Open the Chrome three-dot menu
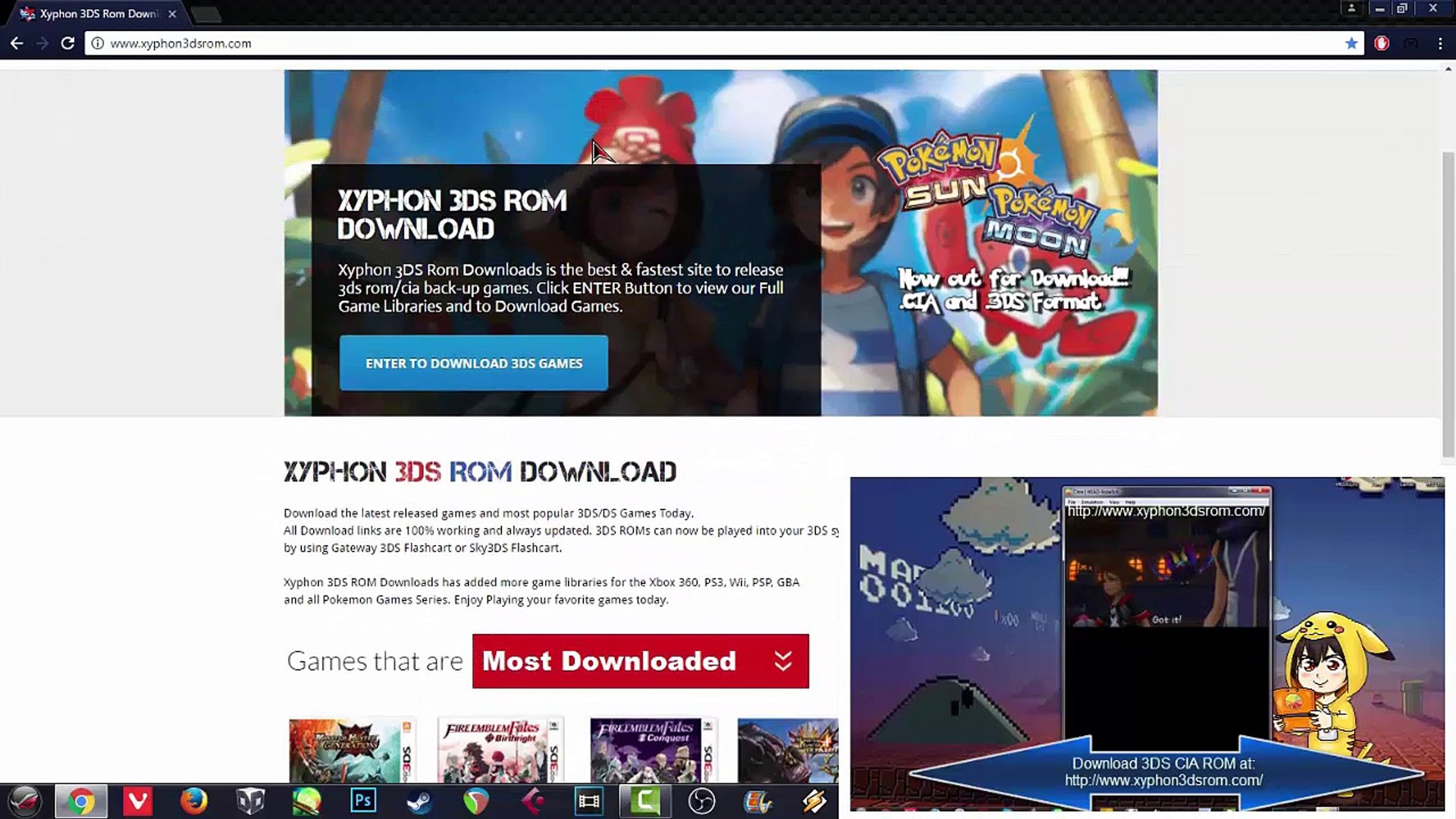This screenshot has width=1456, height=819. (x=1440, y=43)
